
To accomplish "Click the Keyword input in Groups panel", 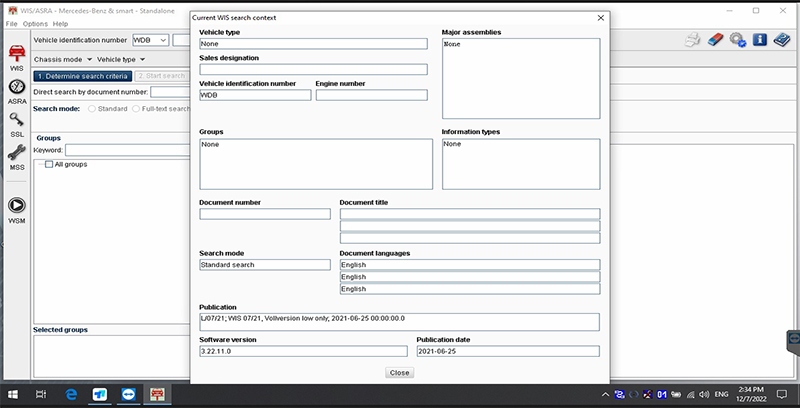I will pos(128,150).
